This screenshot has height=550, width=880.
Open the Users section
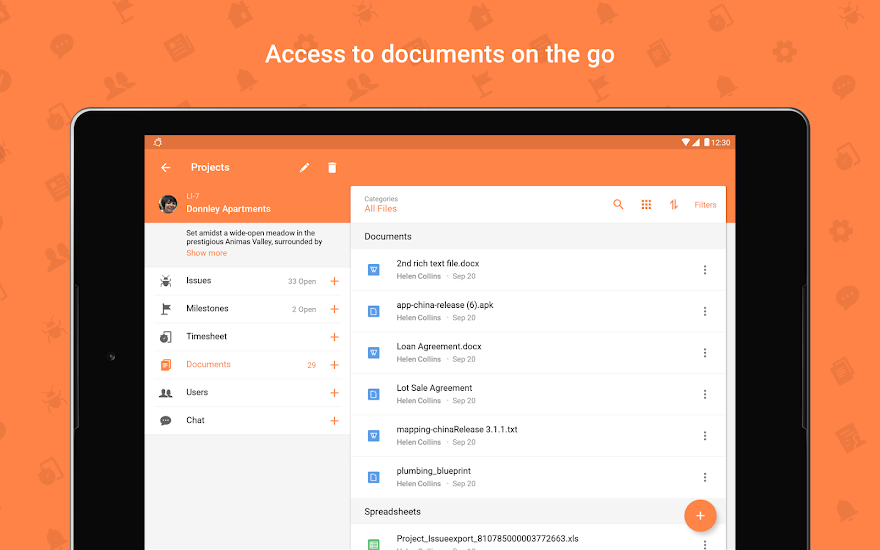248,392
